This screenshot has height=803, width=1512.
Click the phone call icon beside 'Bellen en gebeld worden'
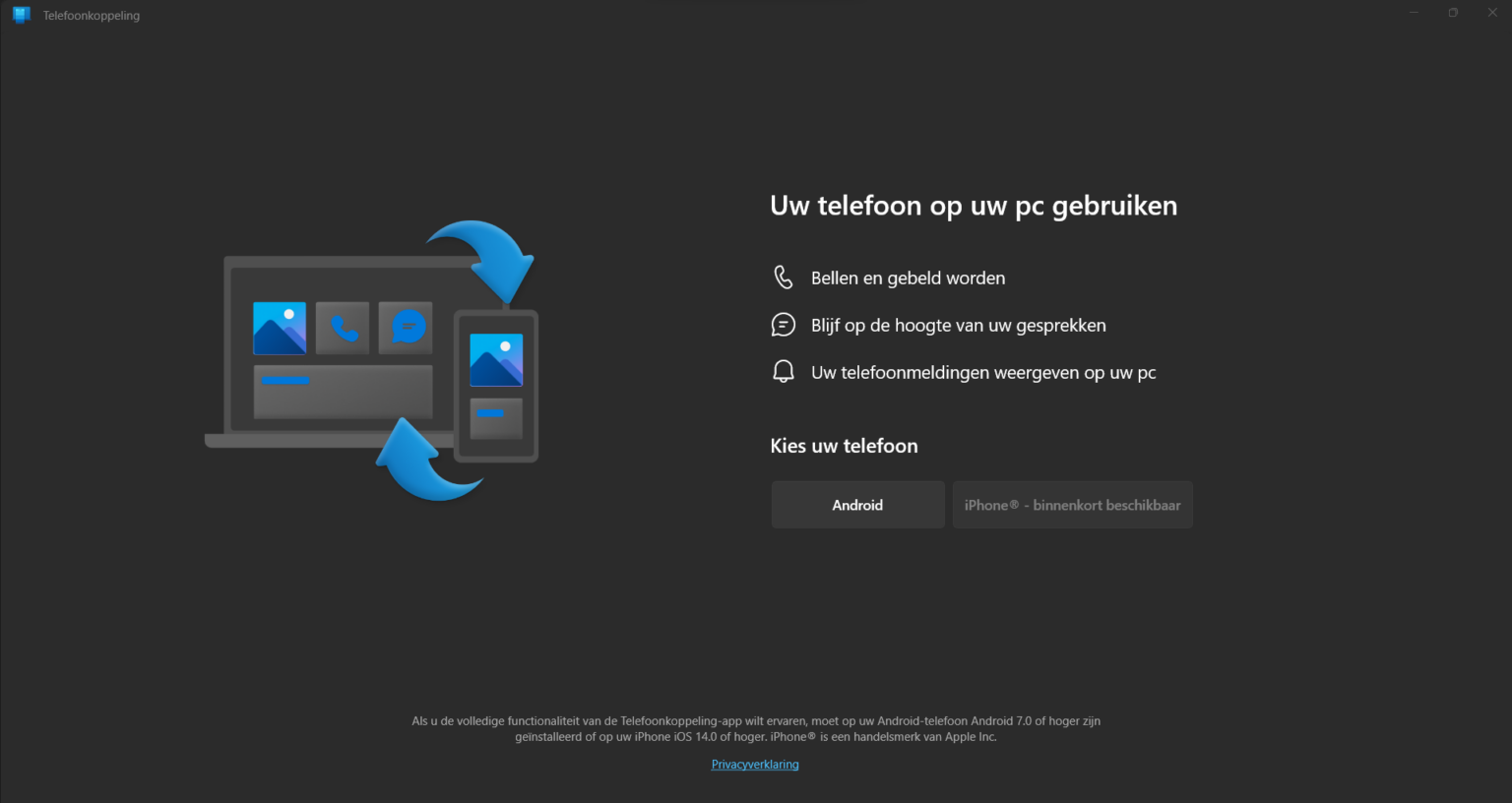point(783,277)
